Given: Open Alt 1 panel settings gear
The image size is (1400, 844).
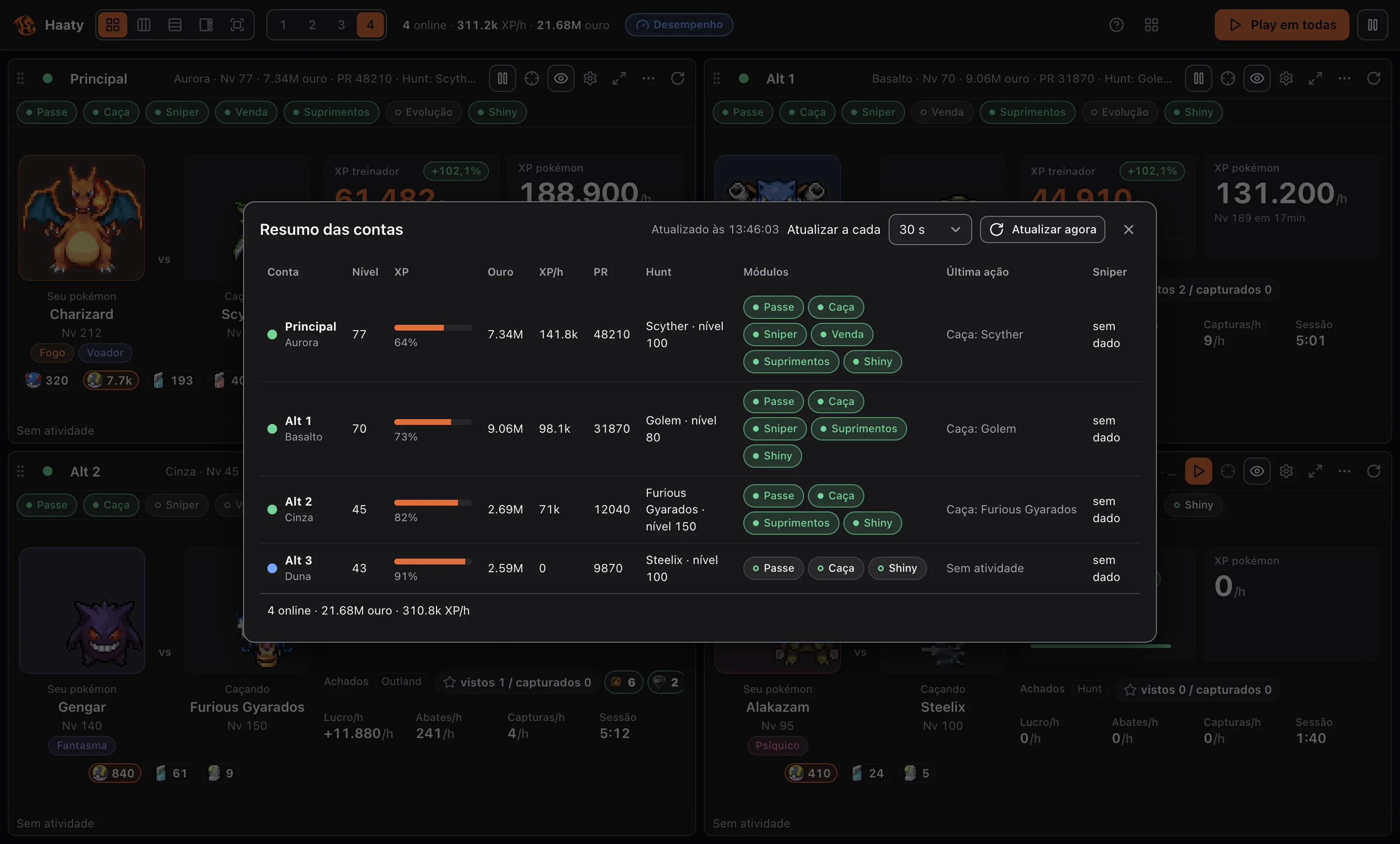Looking at the screenshot, I should pos(1286,78).
